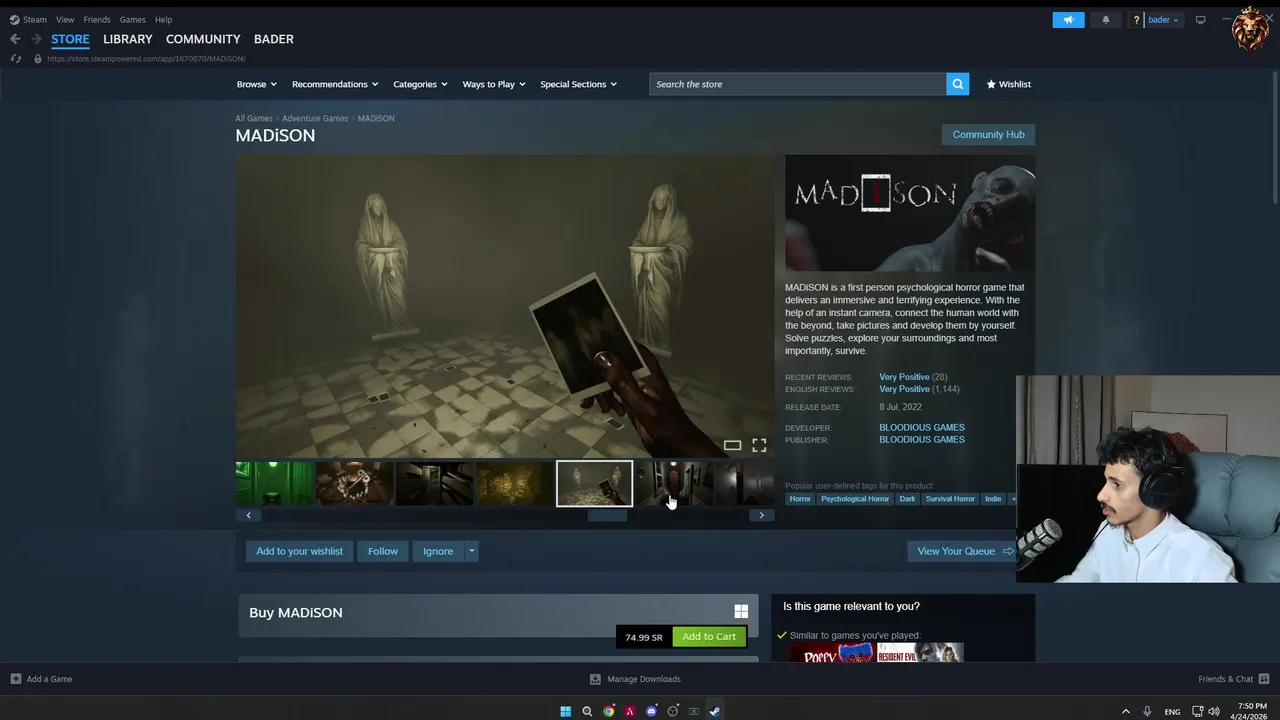
Task: Select the thumbnail under the mouse cursor
Action: tap(674, 483)
